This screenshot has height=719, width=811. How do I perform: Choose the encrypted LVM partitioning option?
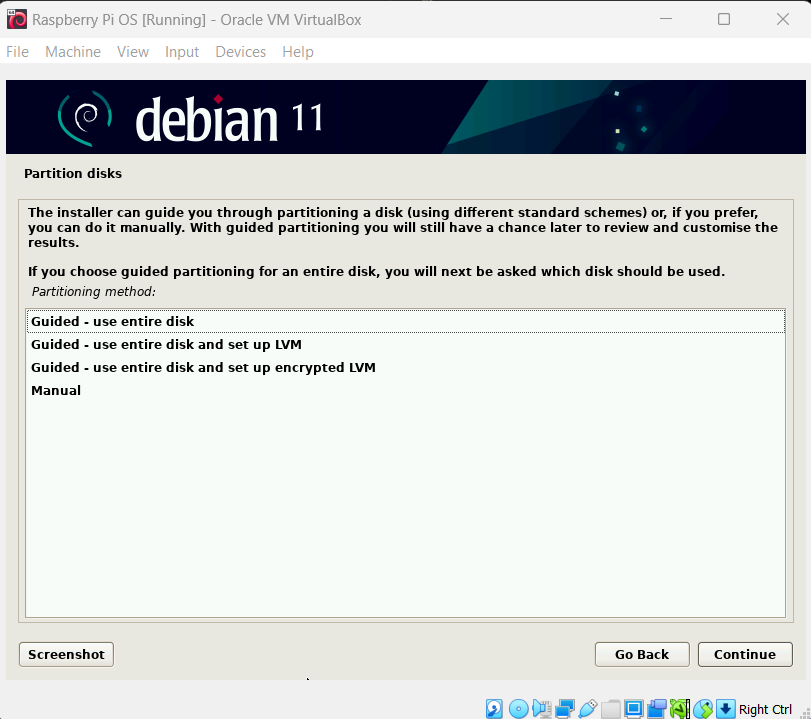pyautogui.click(x=203, y=368)
